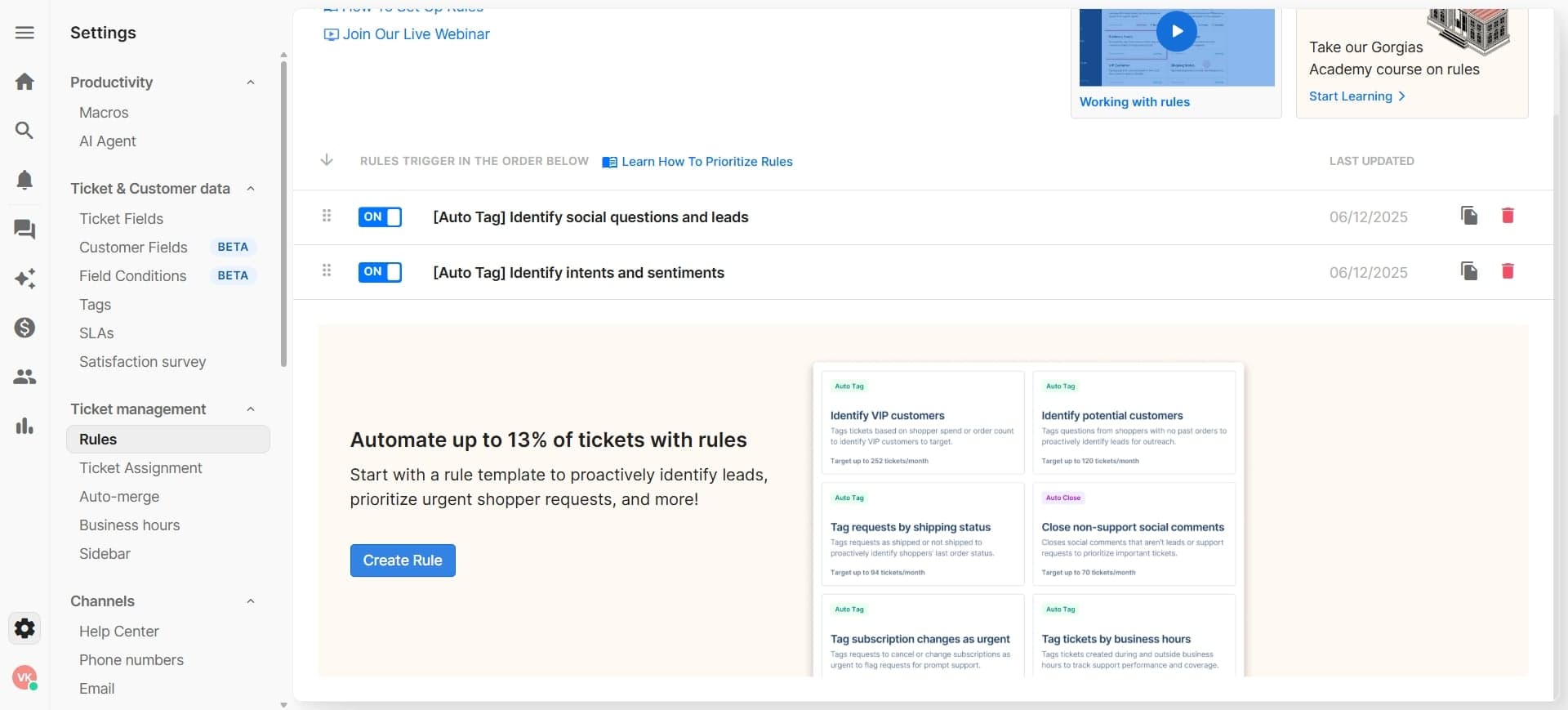Click the Create Rule button

click(403, 560)
